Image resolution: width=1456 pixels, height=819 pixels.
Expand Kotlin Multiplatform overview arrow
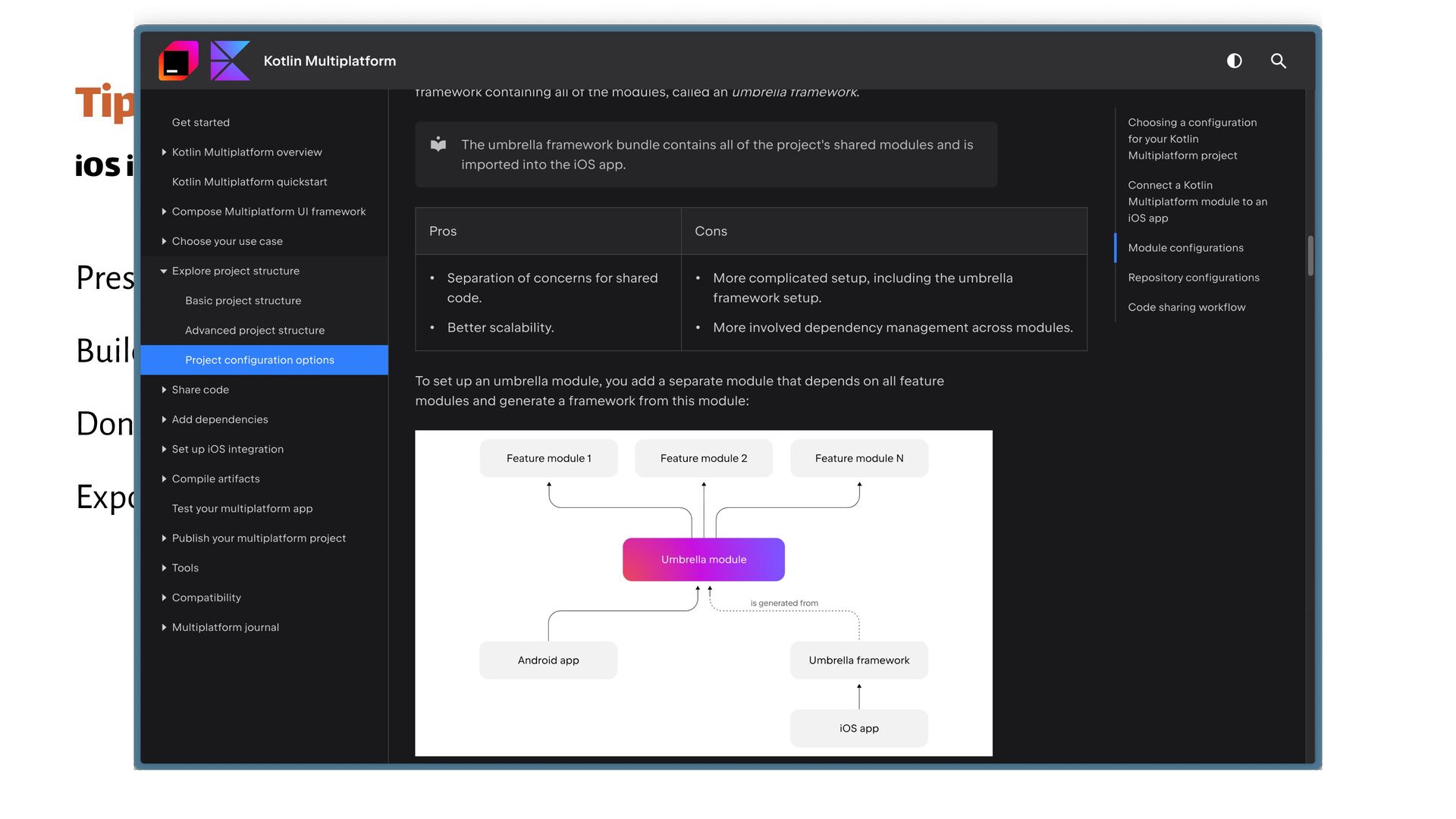(164, 152)
